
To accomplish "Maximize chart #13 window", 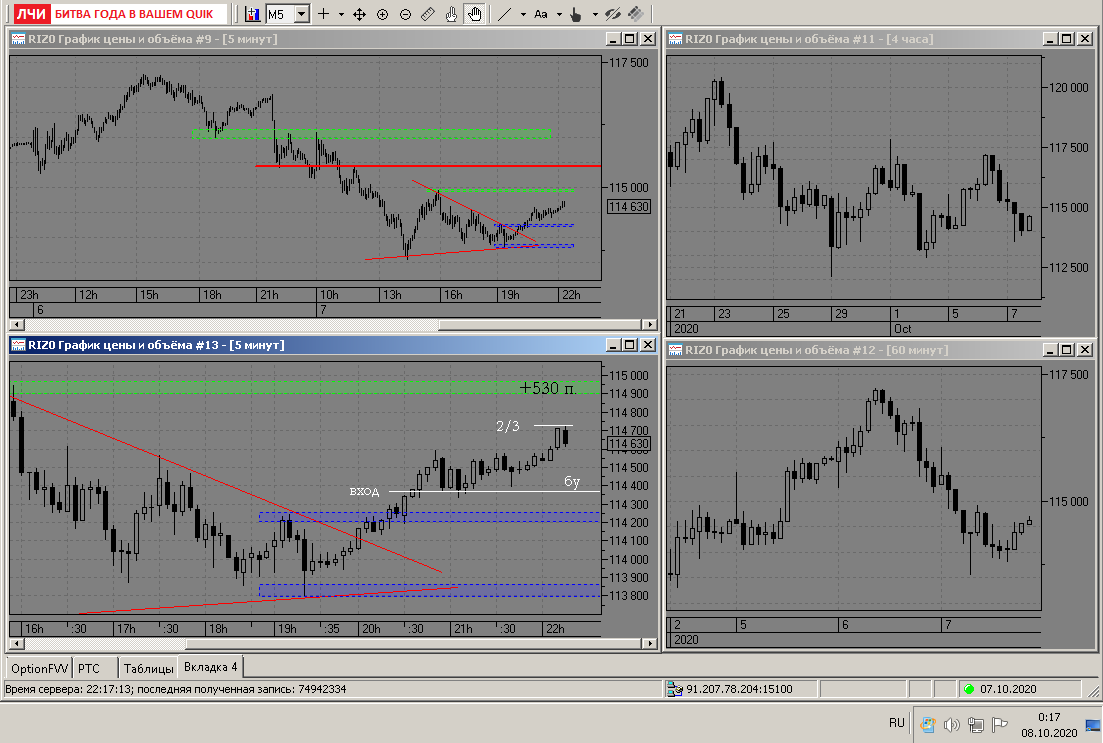I will click(630, 345).
